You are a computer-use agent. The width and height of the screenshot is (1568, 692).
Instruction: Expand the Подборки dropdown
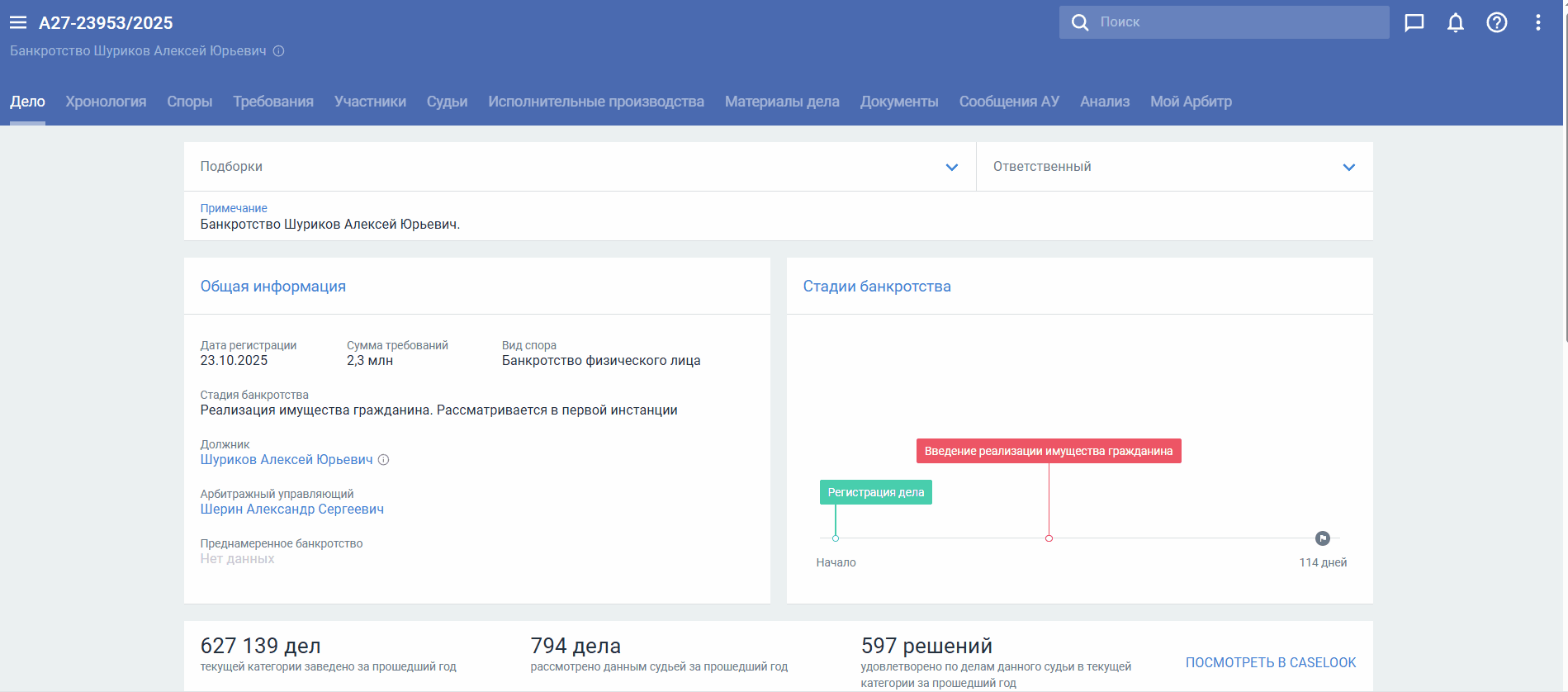click(951, 167)
